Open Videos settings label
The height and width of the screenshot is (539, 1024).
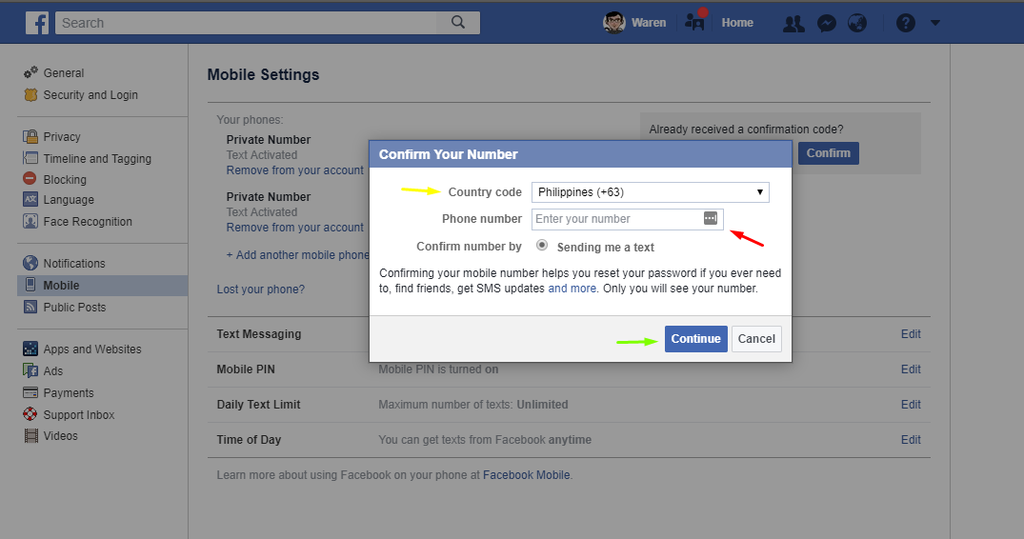click(x=61, y=436)
